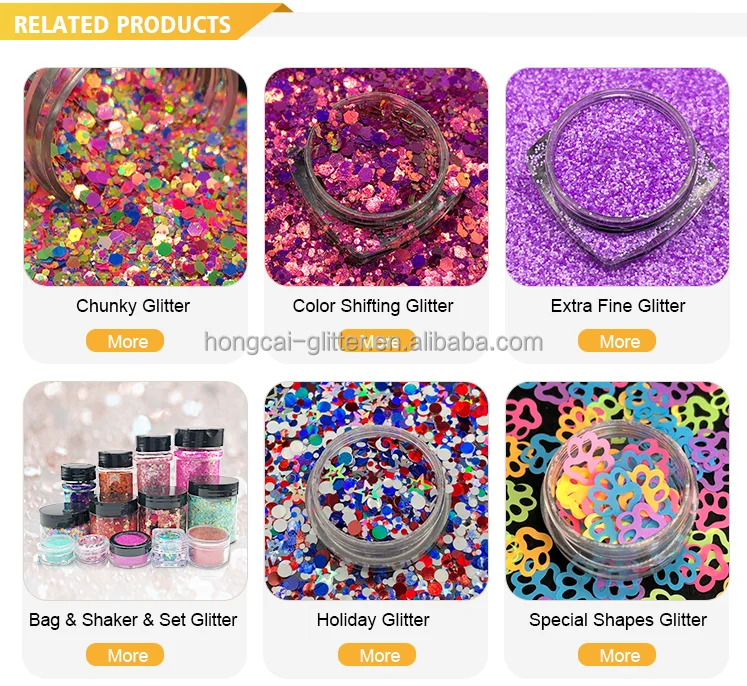Select the Extra Fine Glitter title text
Viewport: 747px width, 686px height.
618,306
